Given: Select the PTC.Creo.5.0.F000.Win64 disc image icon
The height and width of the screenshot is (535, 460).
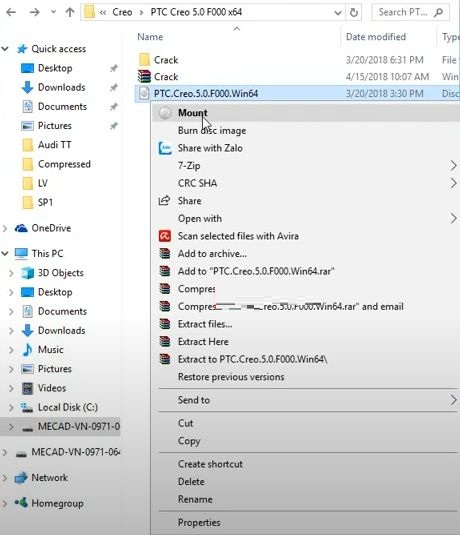Looking at the screenshot, I should click(144, 93).
